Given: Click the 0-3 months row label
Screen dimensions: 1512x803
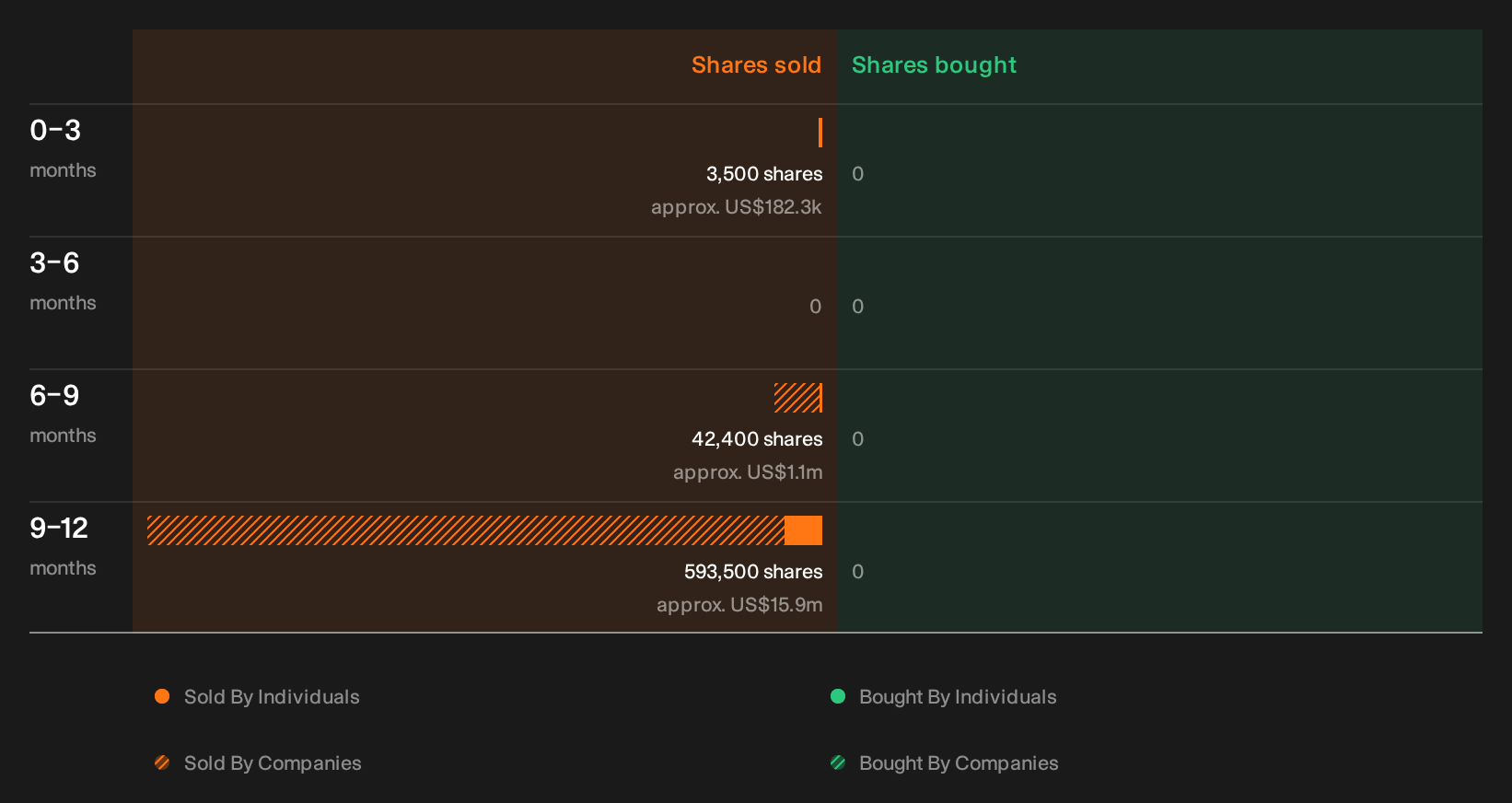Looking at the screenshot, I should (63, 149).
